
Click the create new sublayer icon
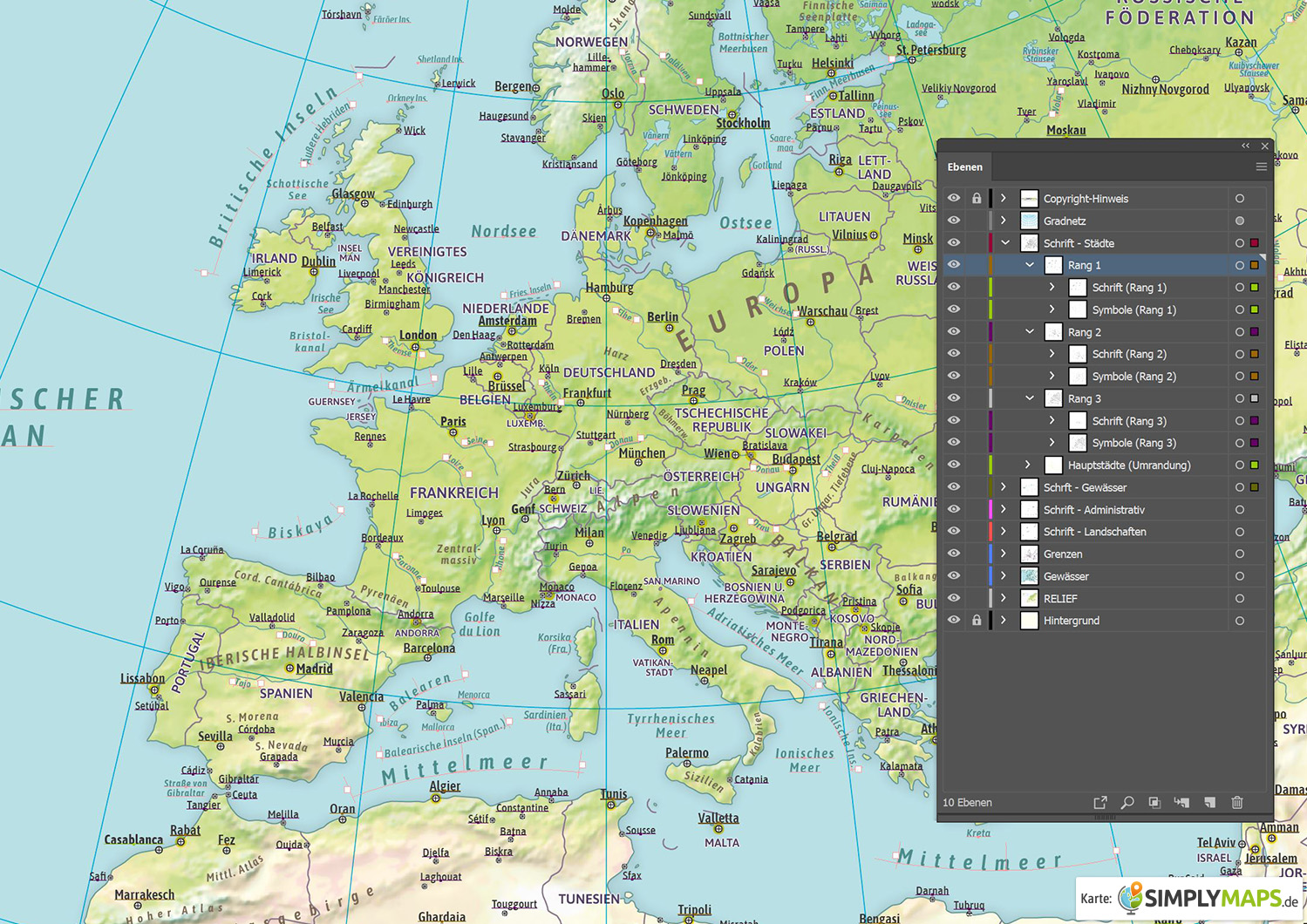(1181, 802)
